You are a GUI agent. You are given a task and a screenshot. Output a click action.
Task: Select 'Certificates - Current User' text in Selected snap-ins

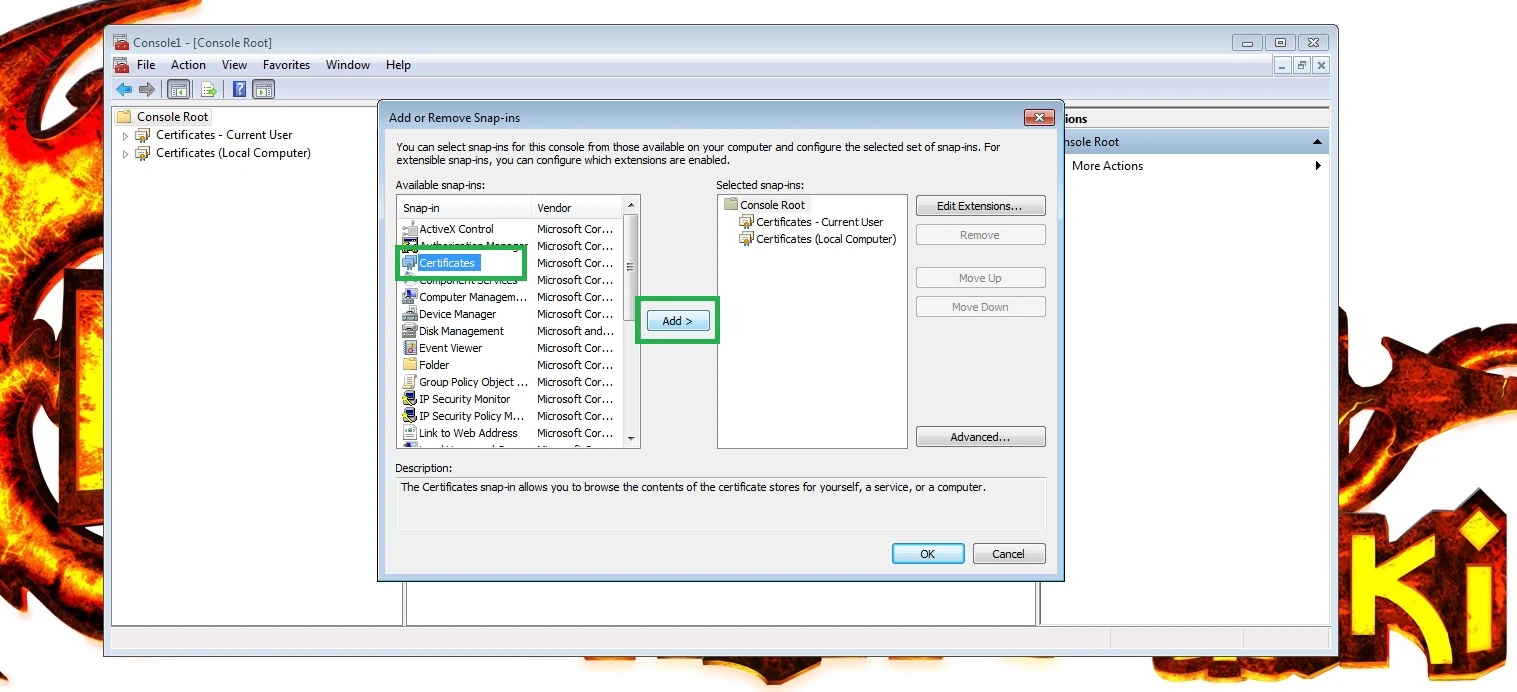tap(820, 222)
